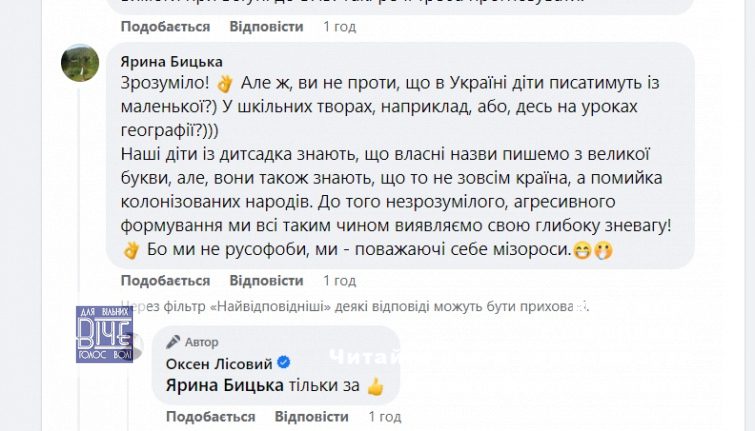
Task: Click the grinning emoji after "мізороси"
Action: pos(581,249)
